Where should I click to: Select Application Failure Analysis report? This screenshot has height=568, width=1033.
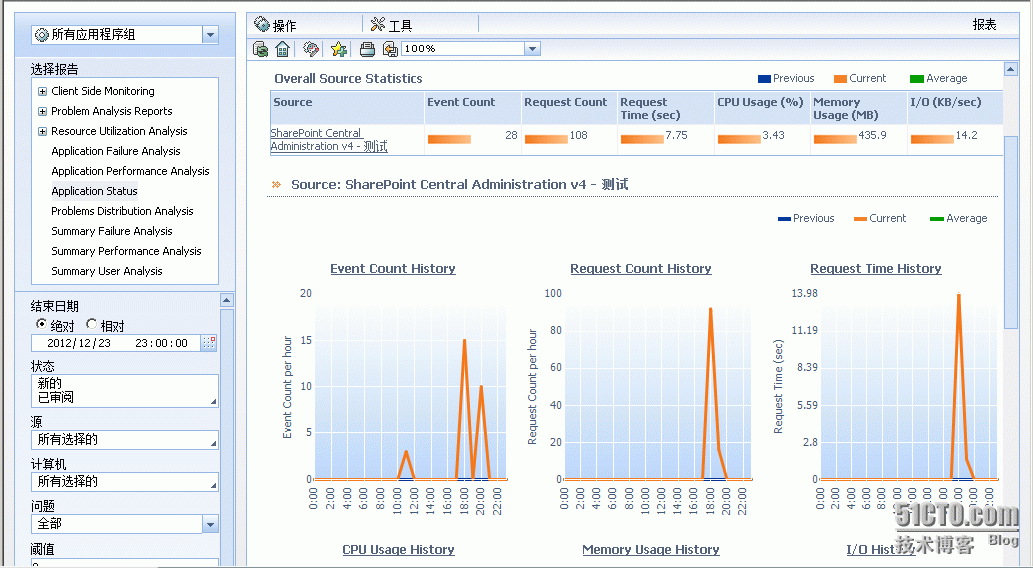tap(115, 152)
